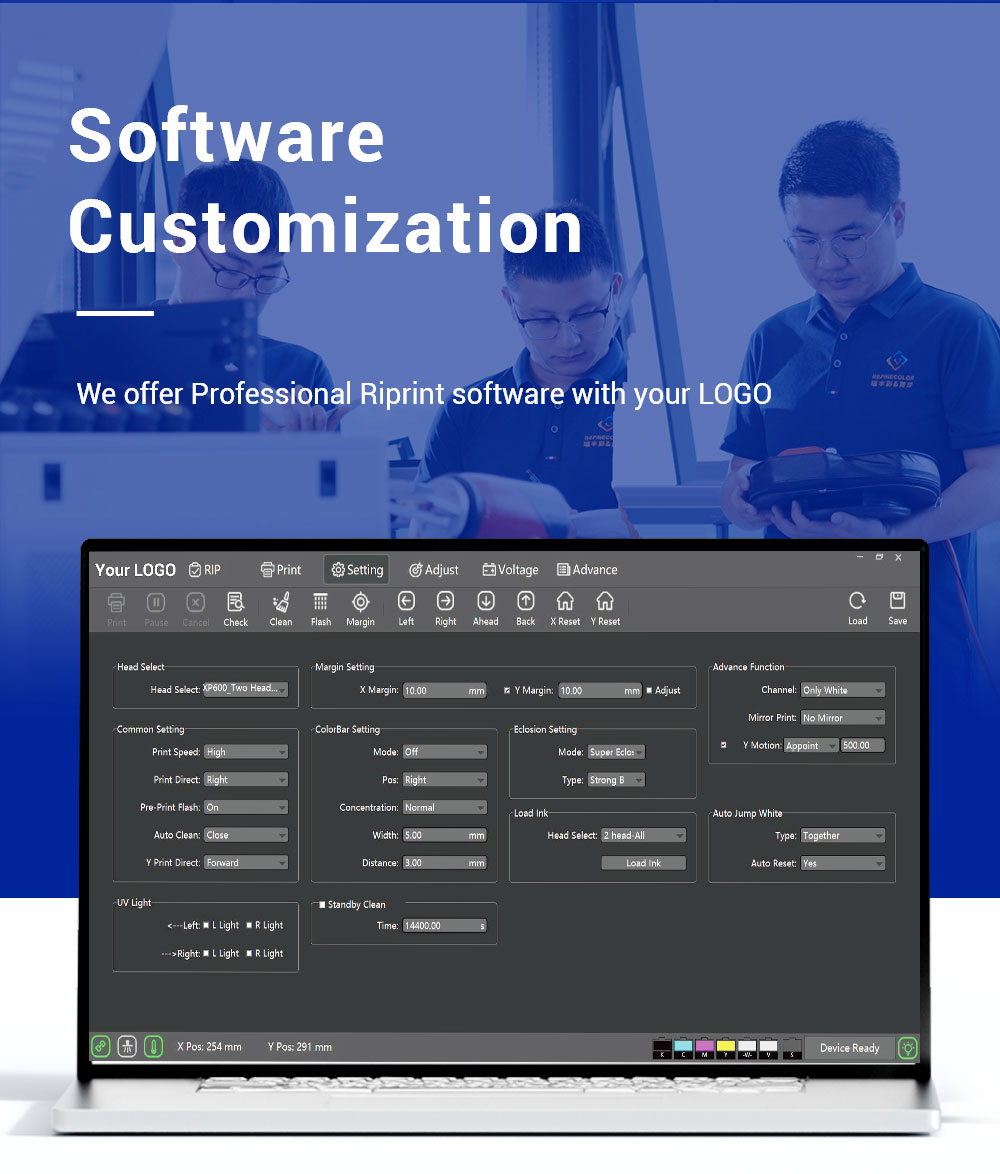Click the green link status icon
Image resolution: width=1000 pixels, height=1174 pixels.
pos(101,1046)
